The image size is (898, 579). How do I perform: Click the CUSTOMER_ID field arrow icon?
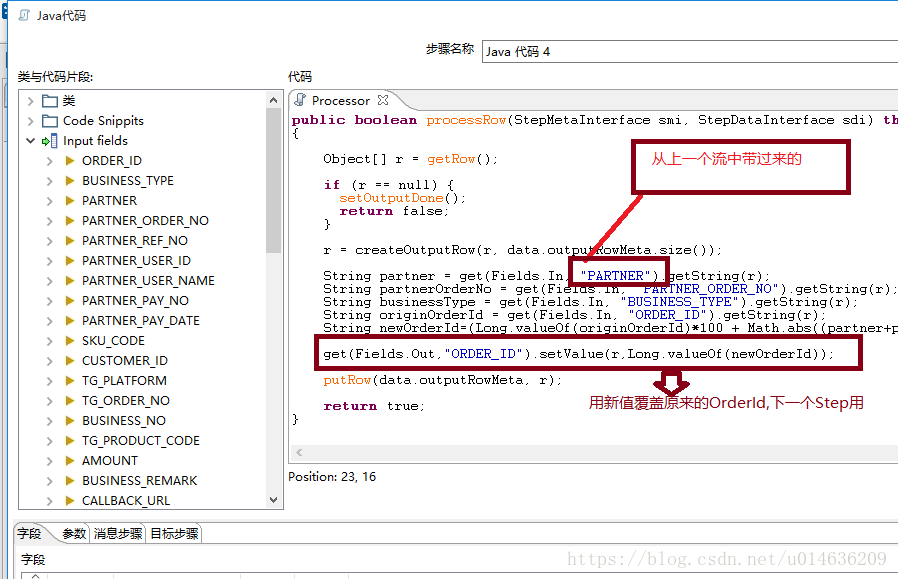coord(70,361)
